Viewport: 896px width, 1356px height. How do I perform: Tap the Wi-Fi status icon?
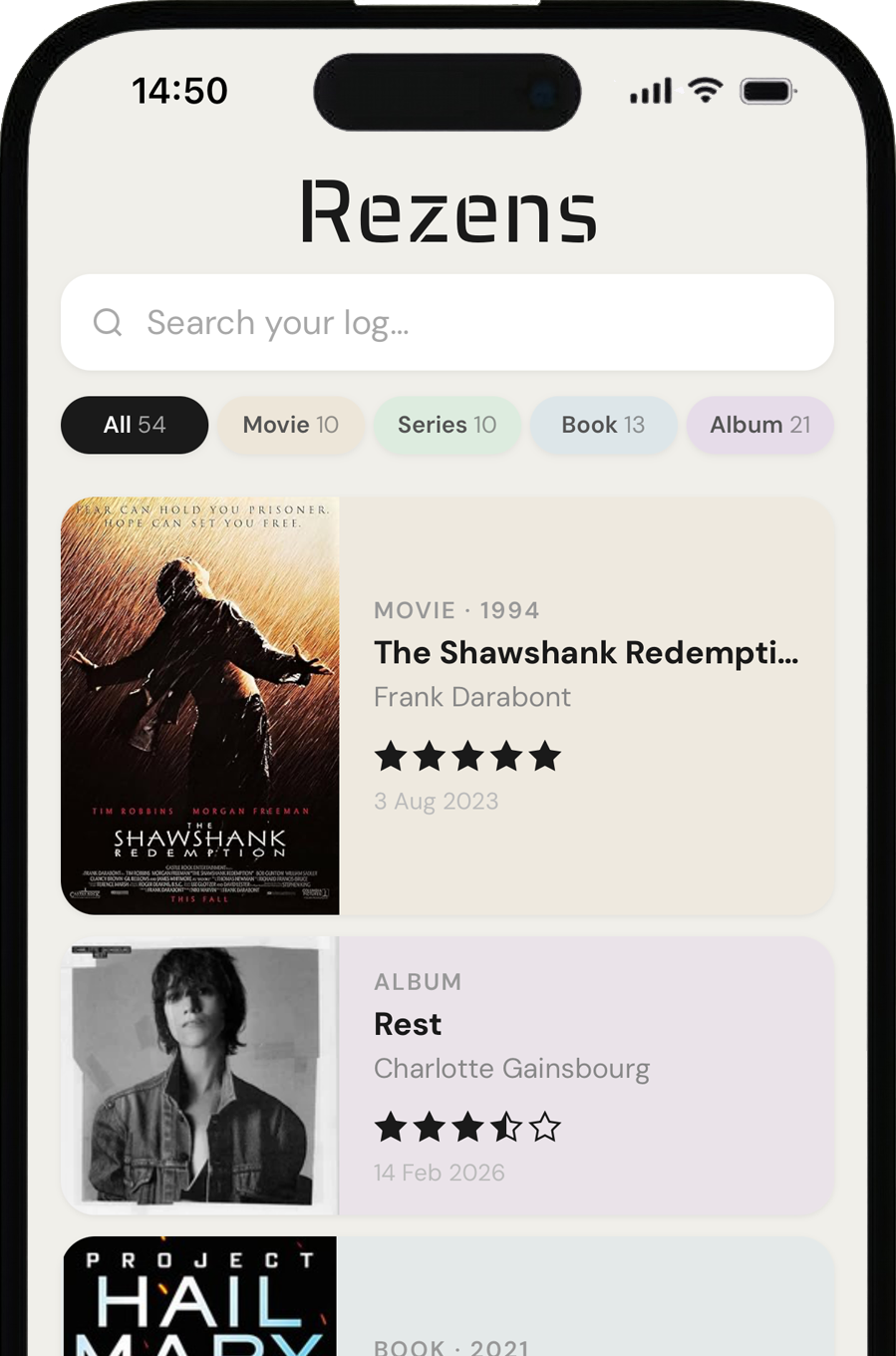706,91
